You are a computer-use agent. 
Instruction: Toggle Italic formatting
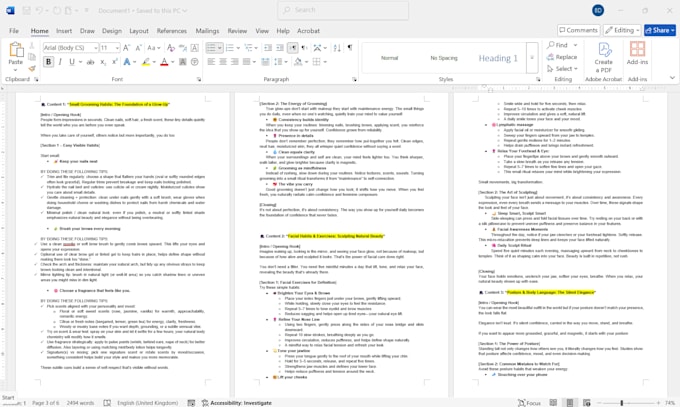point(60,62)
